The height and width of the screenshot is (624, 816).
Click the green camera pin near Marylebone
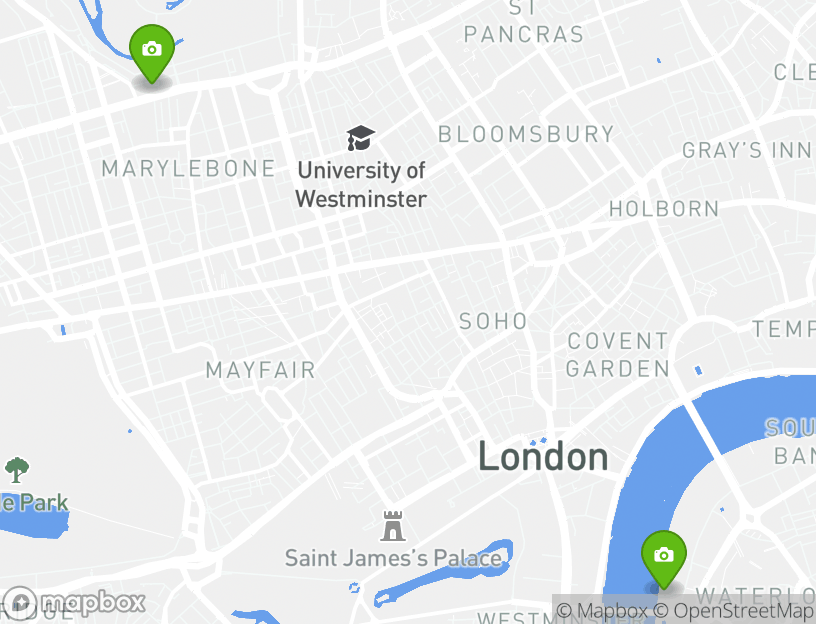(151, 54)
